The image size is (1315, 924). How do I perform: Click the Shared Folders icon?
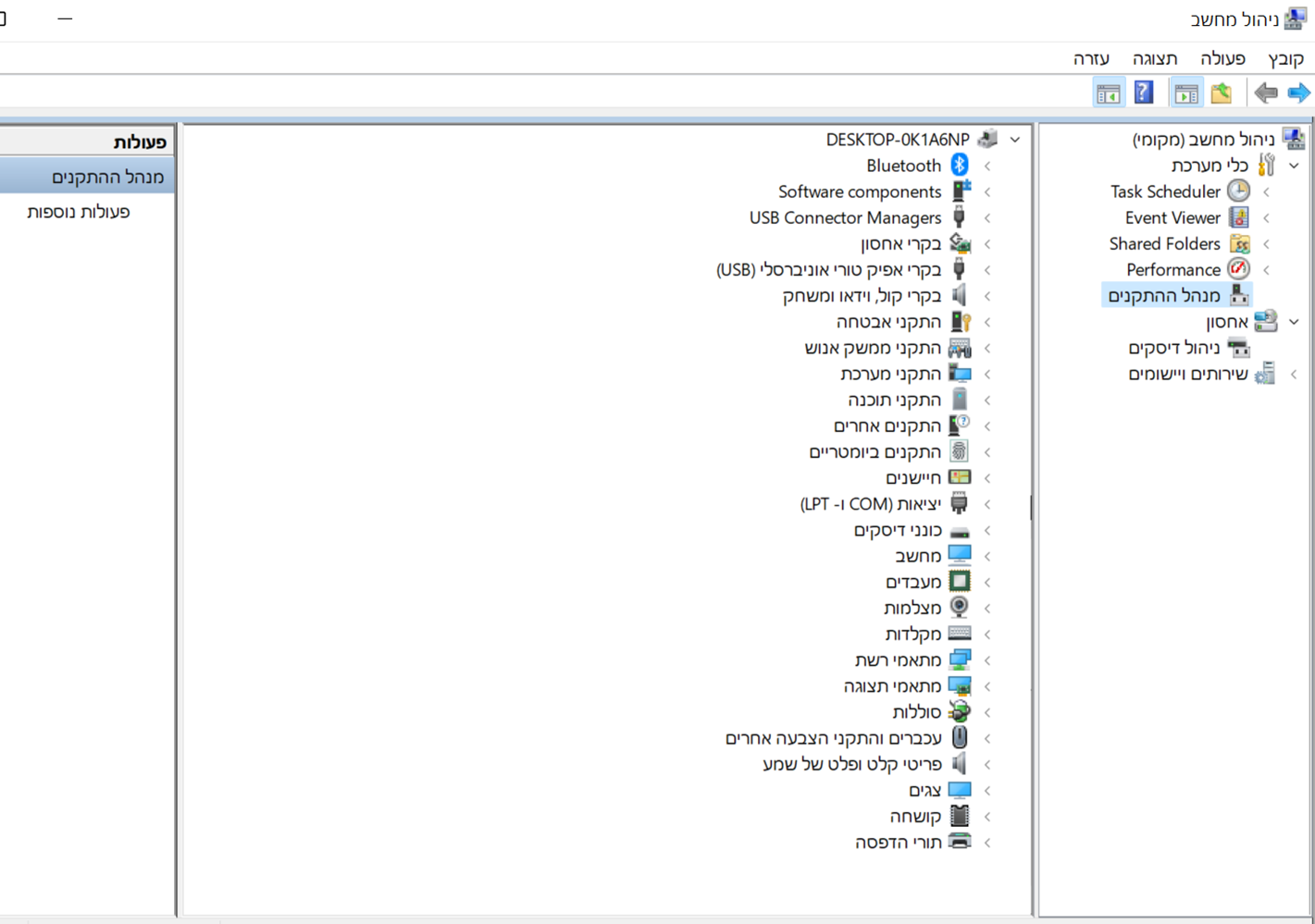1238,243
